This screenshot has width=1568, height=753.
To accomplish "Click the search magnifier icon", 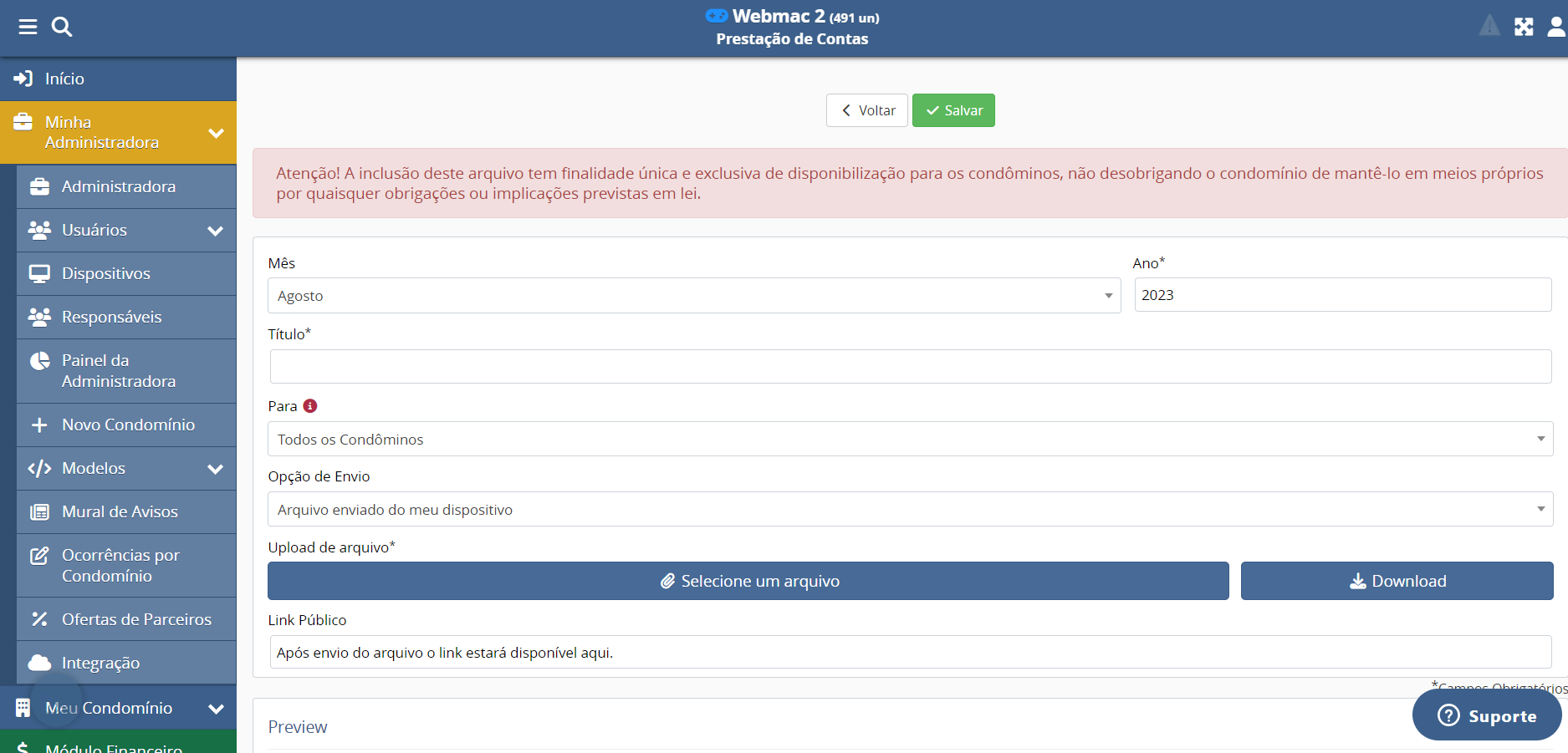I will (62, 27).
